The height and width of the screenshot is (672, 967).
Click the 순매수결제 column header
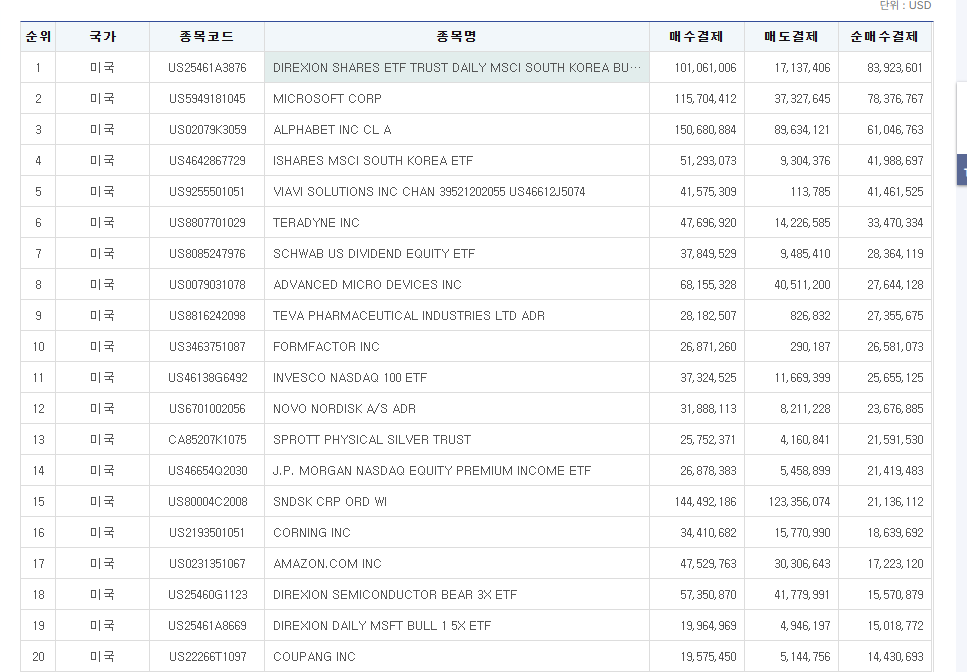pyautogui.click(x=884, y=37)
